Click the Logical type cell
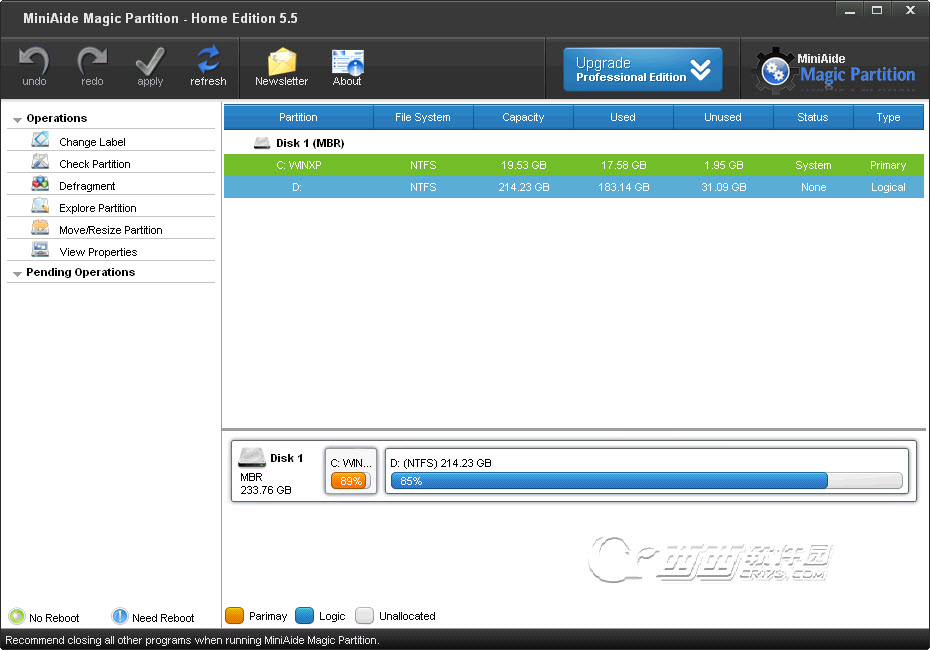 tap(888, 187)
